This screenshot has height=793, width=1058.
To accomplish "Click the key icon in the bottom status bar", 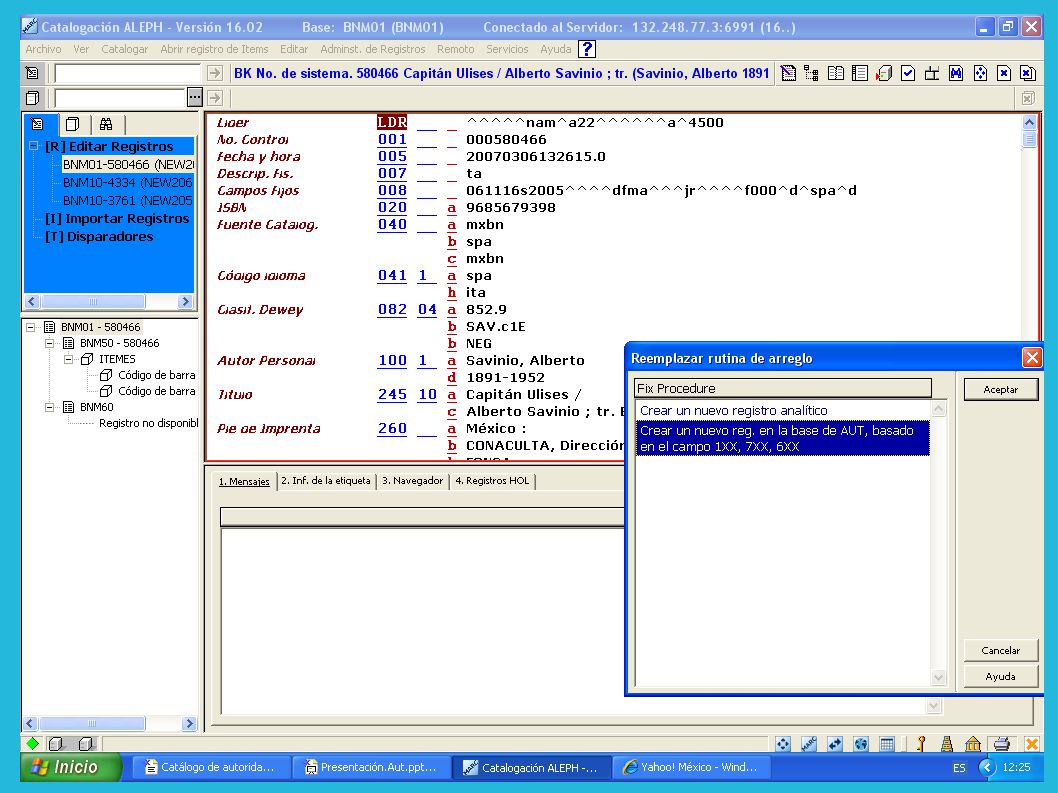I will coord(921,744).
